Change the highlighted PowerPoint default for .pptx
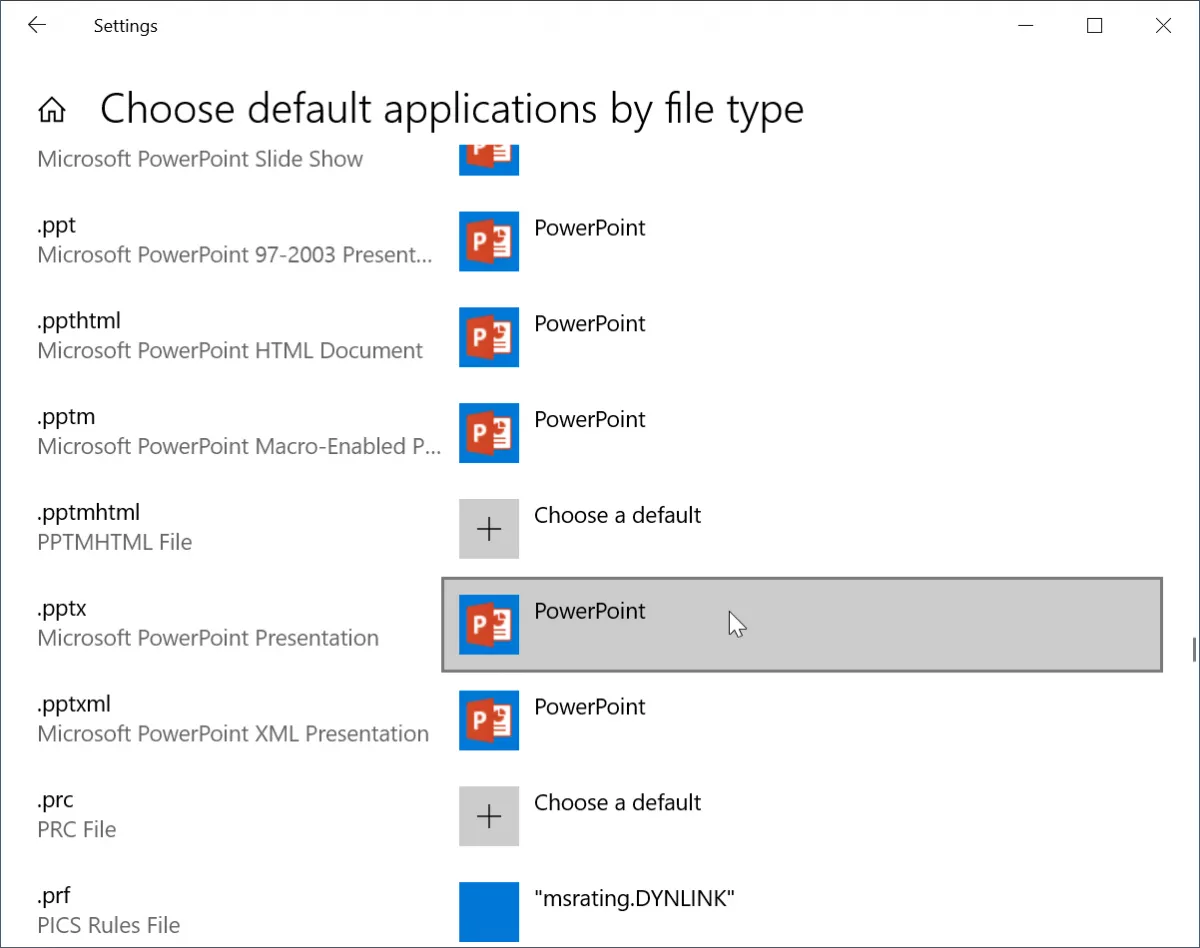 (801, 625)
